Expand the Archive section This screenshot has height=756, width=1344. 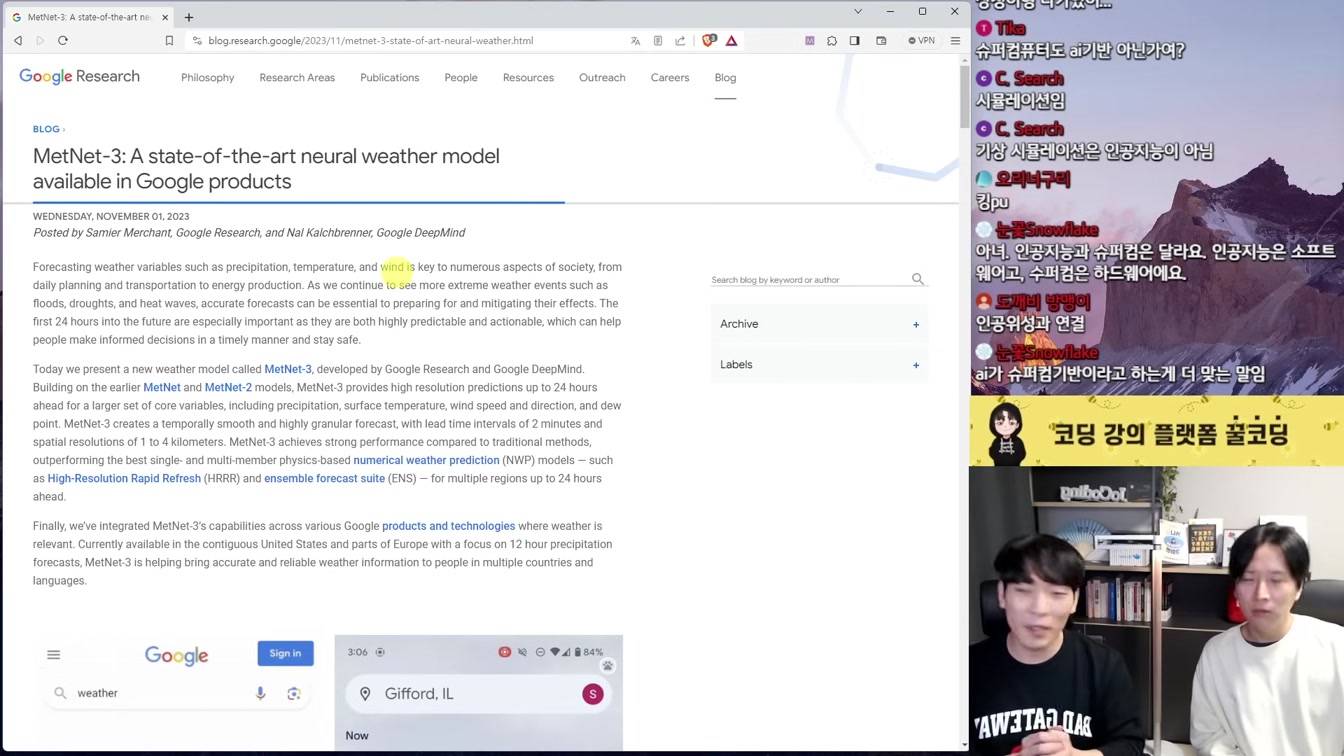click(x=819, y=324)
